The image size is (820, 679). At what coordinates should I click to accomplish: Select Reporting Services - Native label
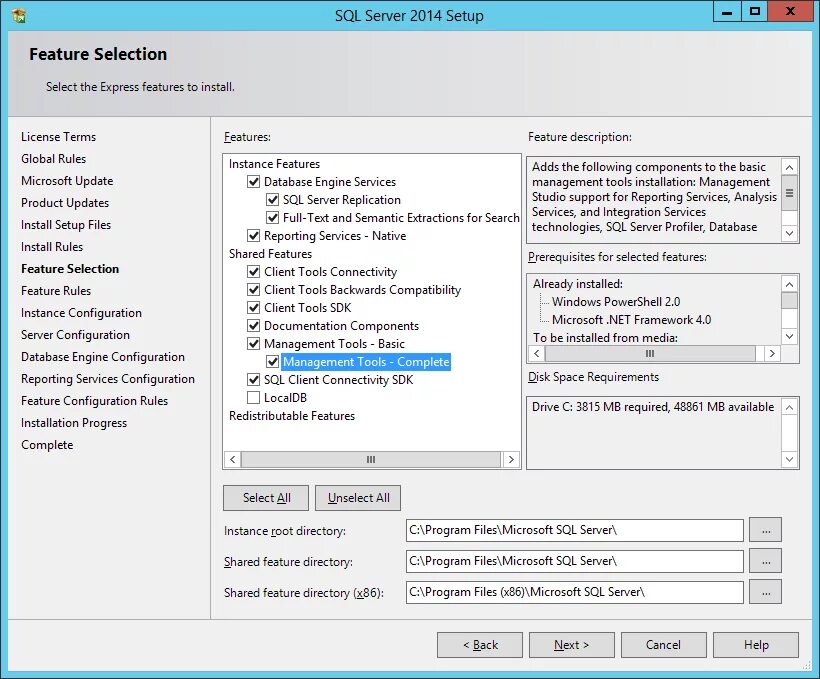coord(335,236)
